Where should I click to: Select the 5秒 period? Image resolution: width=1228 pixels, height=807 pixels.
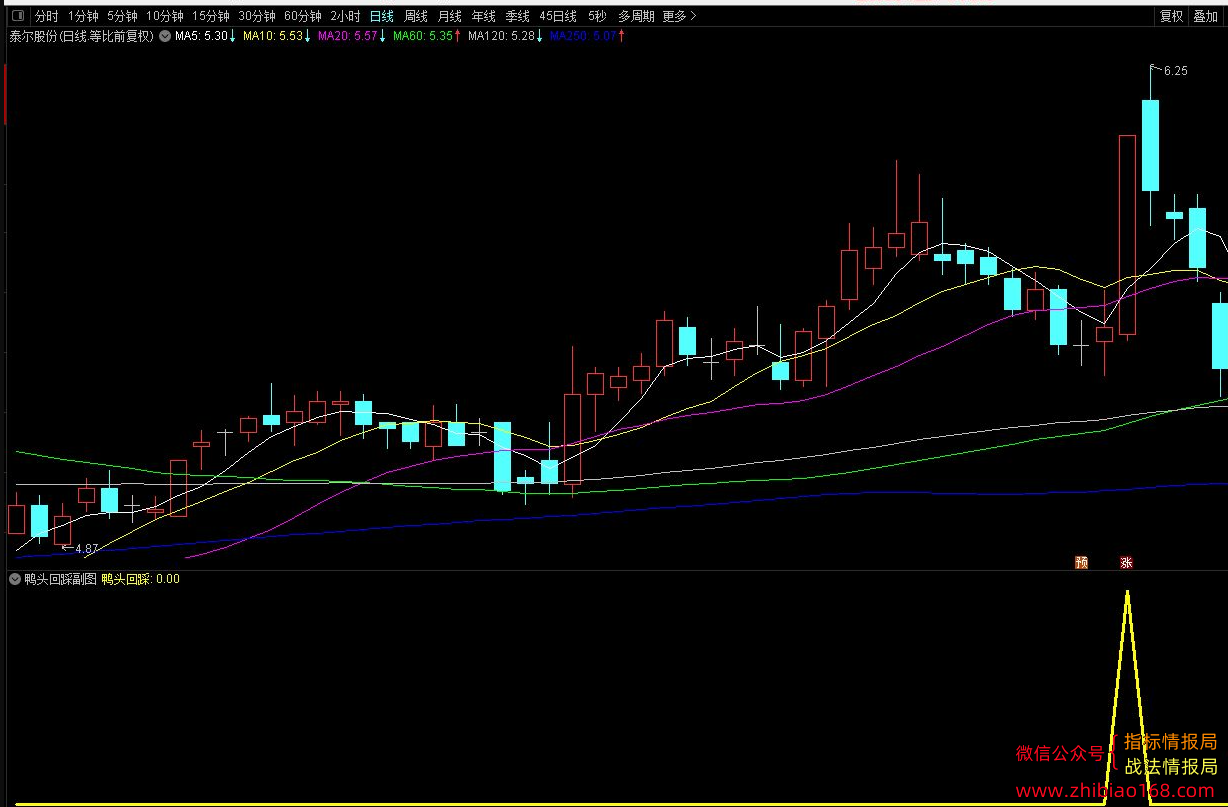[597, 16]
